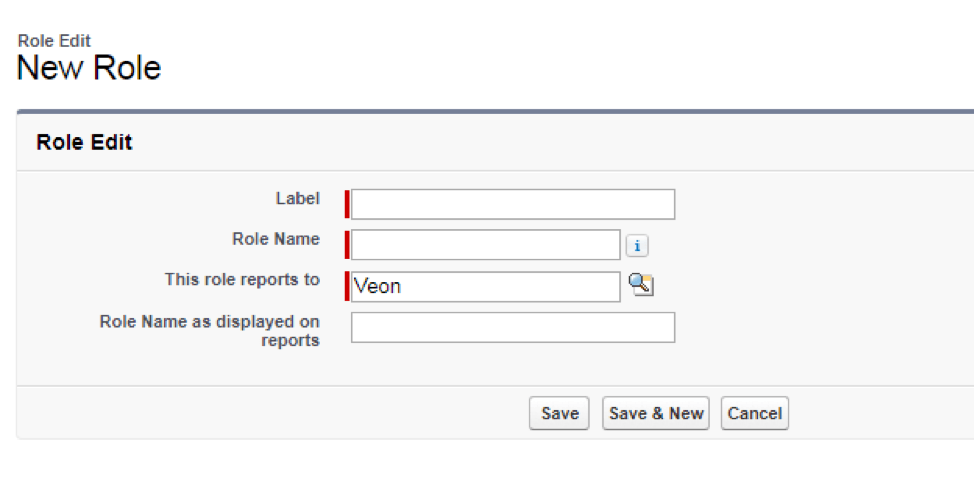
Task: Focus the Label text field
Action: point(512,204)
